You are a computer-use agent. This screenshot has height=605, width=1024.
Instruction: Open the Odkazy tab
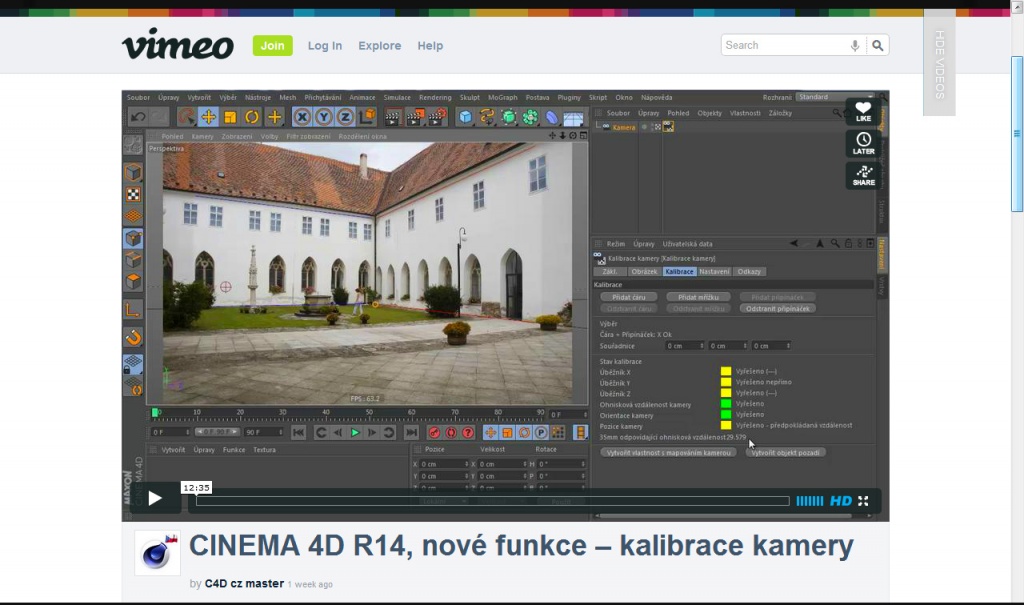[749, 272]
